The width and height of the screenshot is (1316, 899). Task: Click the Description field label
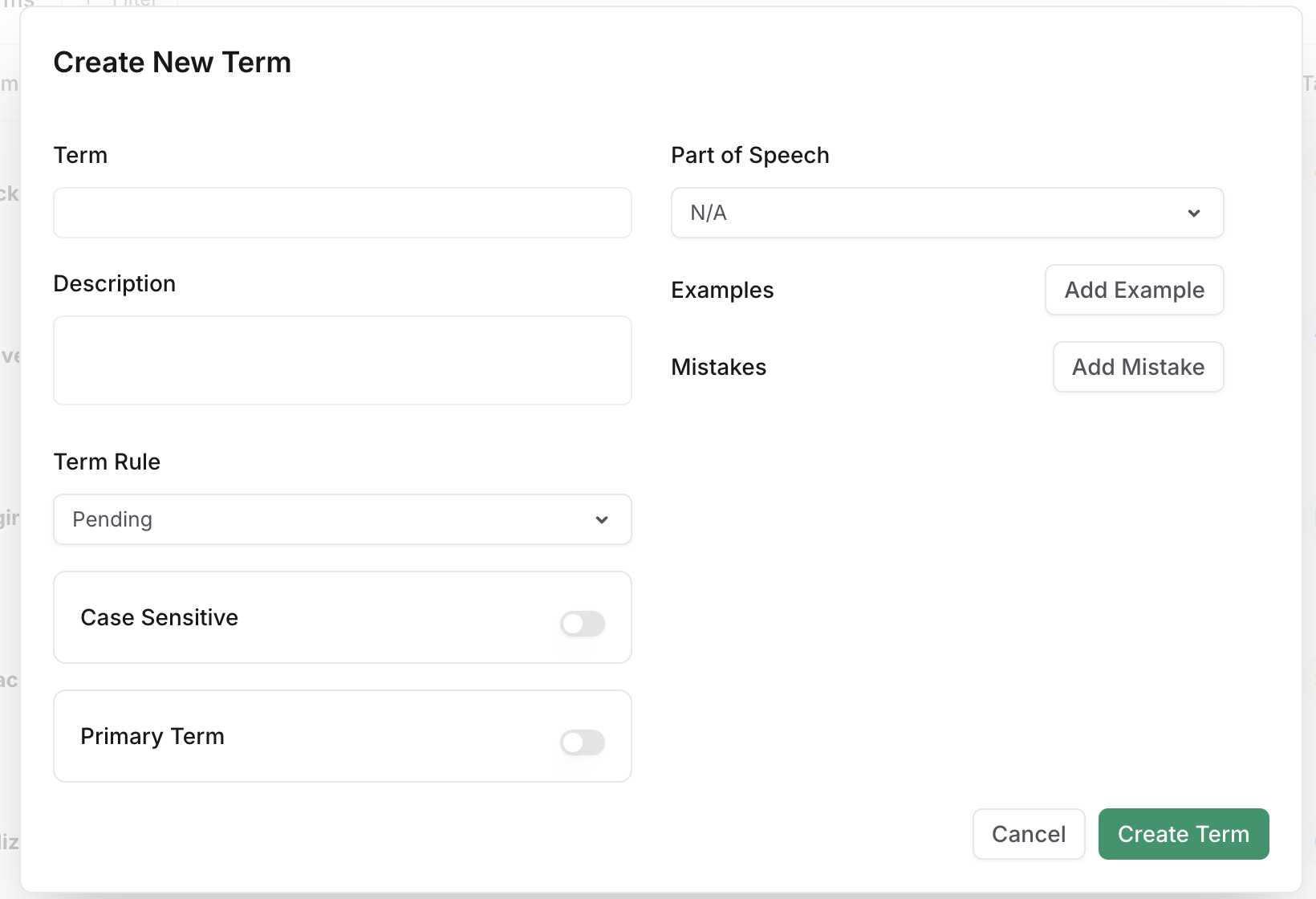coord(114,283)
